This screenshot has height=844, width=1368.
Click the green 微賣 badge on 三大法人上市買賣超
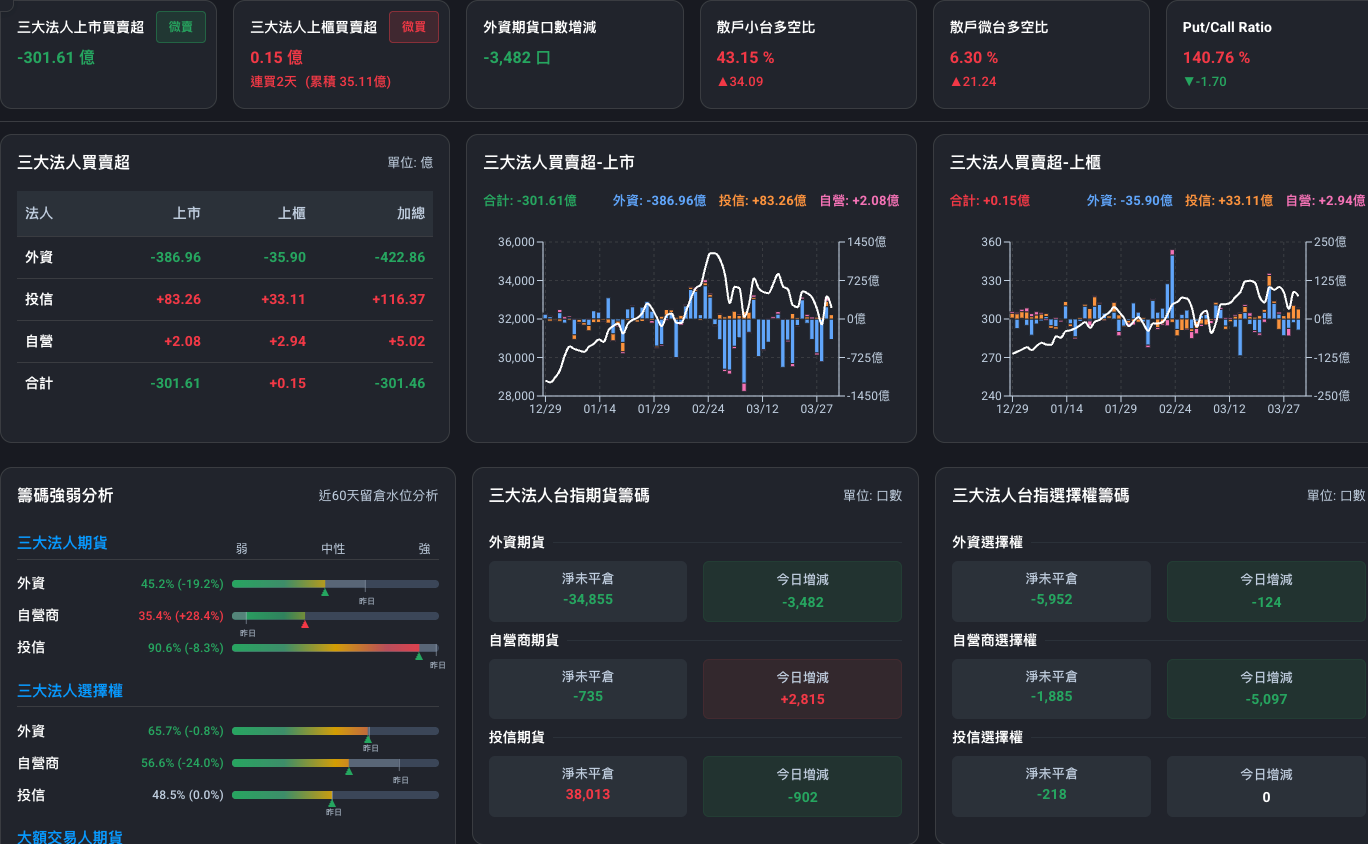tap(181, 27)
